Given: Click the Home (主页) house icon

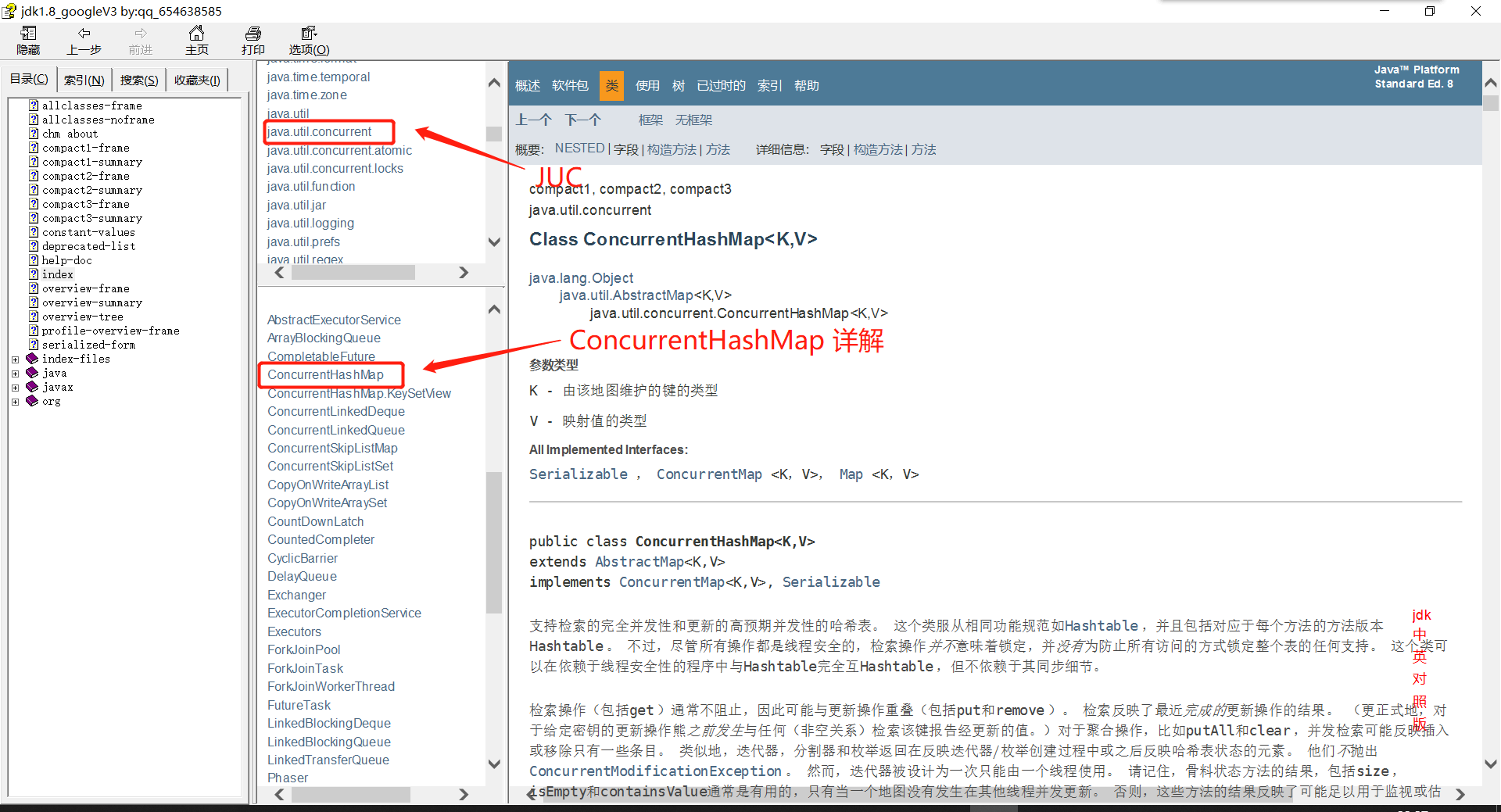Looking at the screenshot, I should pos(196,34).
